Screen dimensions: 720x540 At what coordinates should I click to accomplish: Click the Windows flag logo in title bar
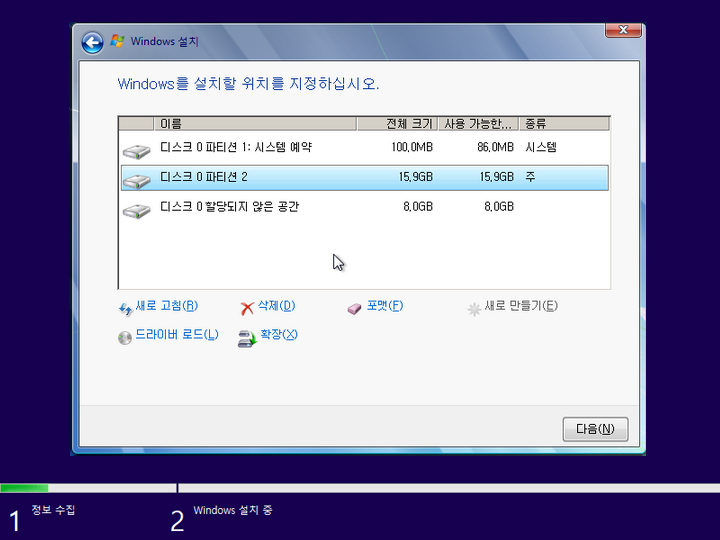pos(117,41)
